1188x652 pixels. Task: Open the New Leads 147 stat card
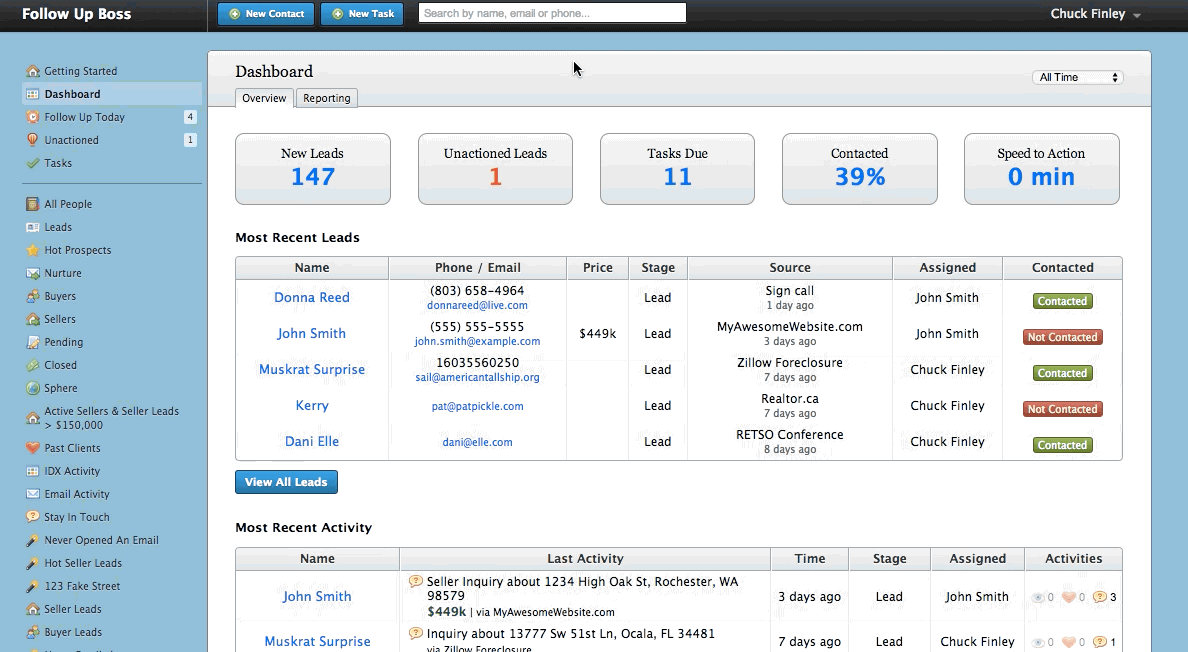(313, 169)
